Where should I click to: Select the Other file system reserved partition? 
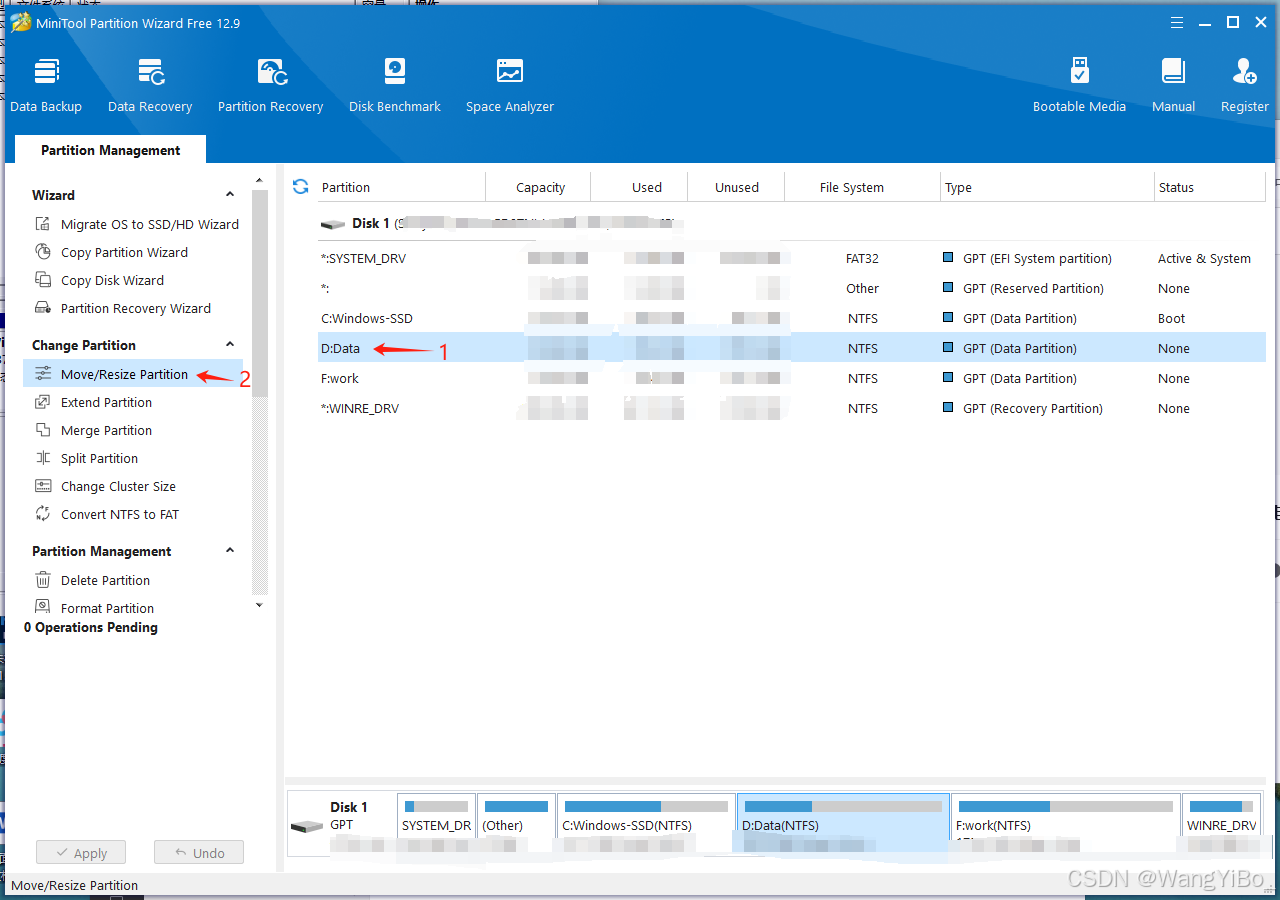791,288
